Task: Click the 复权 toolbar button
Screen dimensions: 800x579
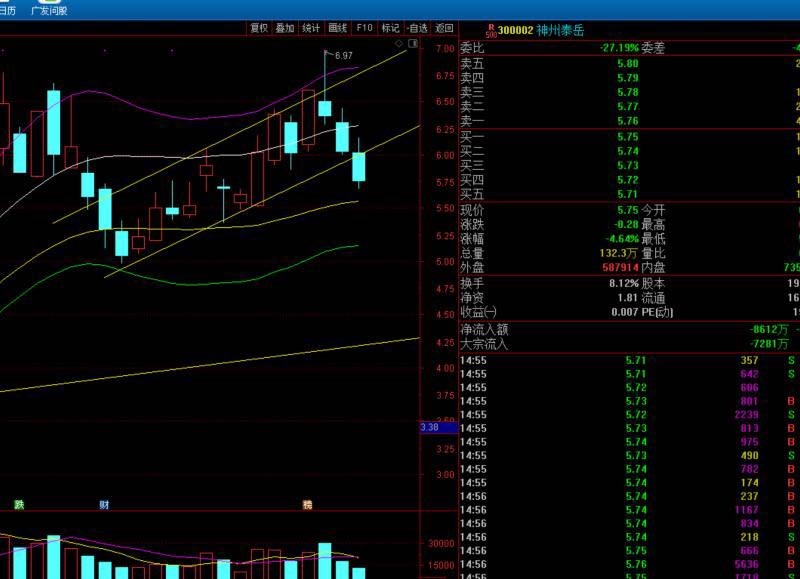Action: pos(259,28)
